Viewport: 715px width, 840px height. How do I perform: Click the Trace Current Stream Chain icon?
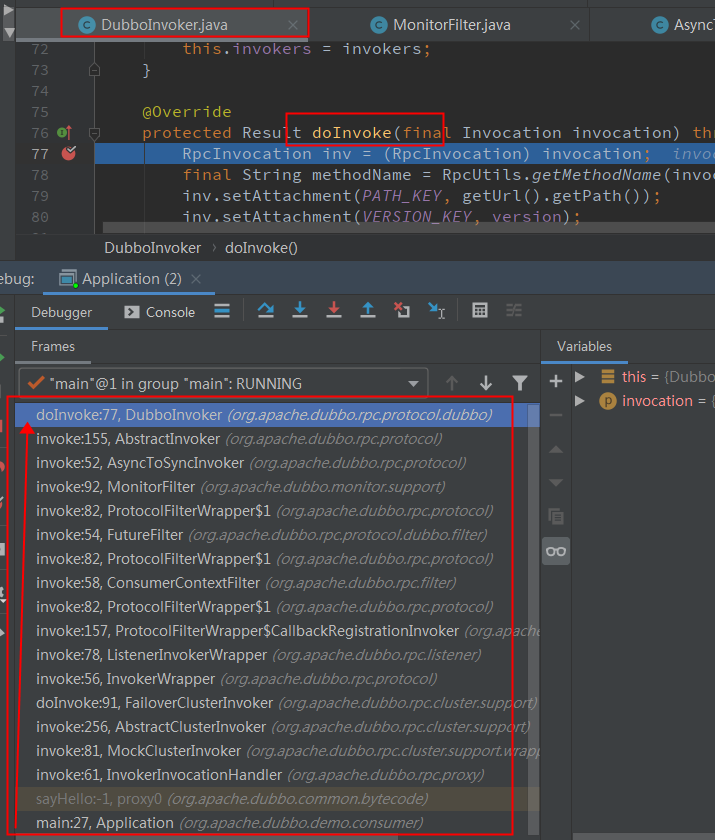pos(514,311)
